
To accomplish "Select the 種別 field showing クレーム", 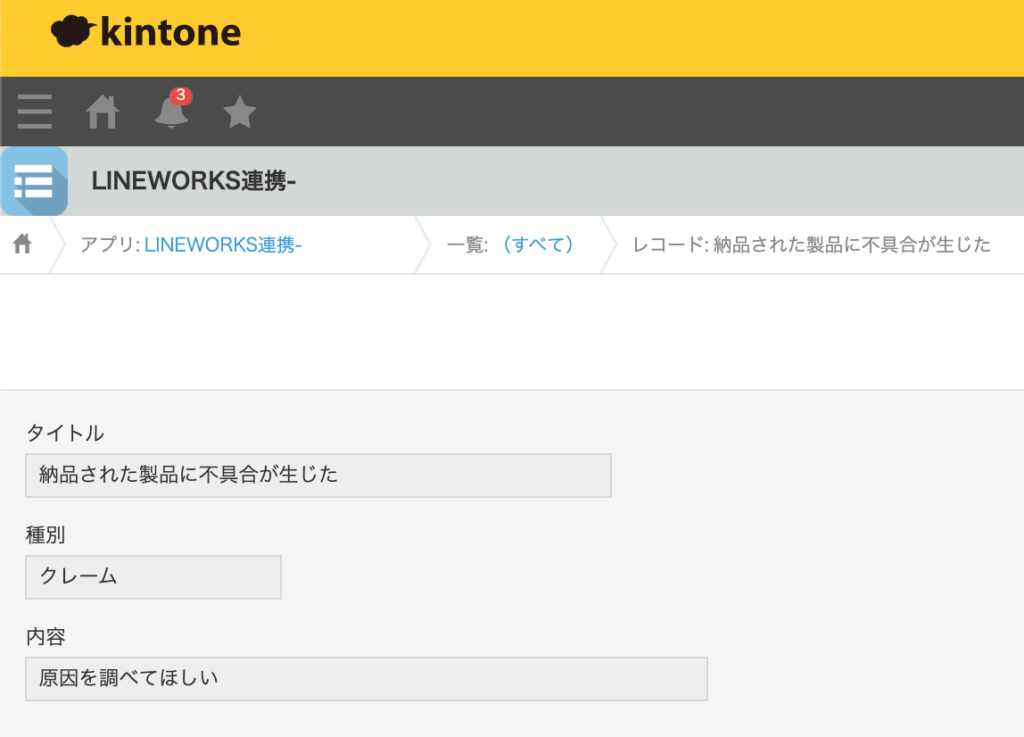I will [152, 577].
